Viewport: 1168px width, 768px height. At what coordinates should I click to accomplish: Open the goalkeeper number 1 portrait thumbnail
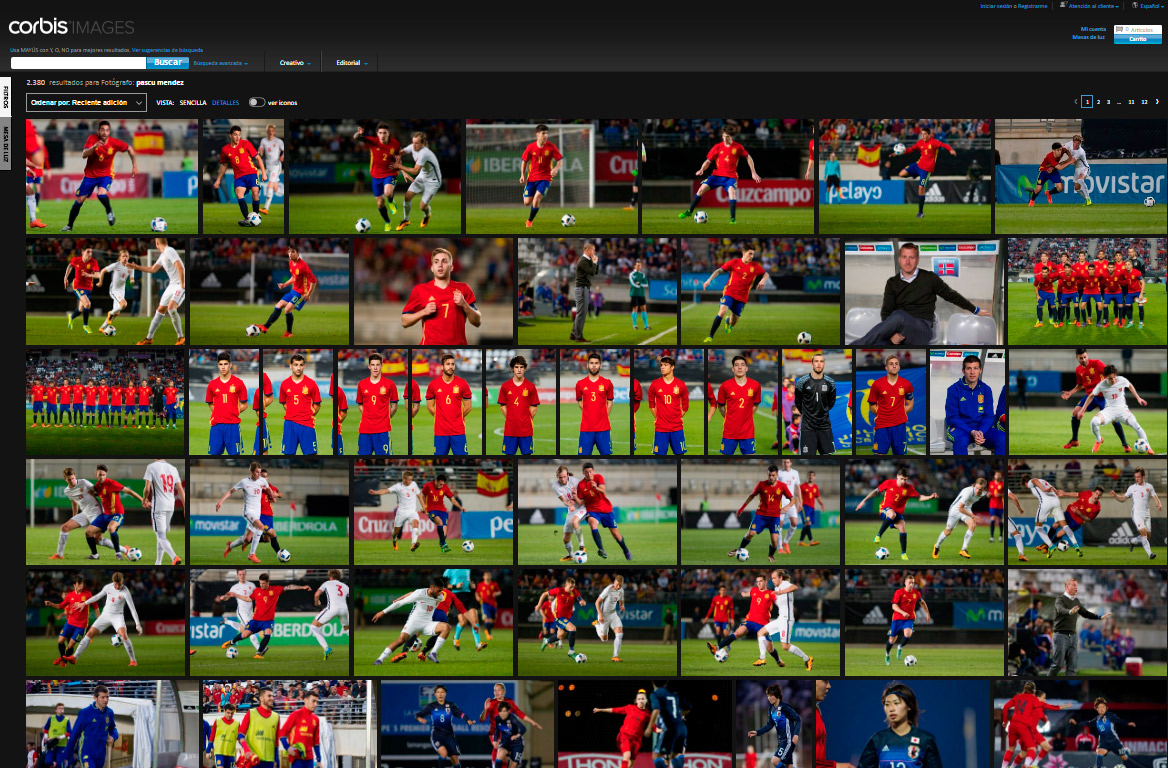point(815,402)
